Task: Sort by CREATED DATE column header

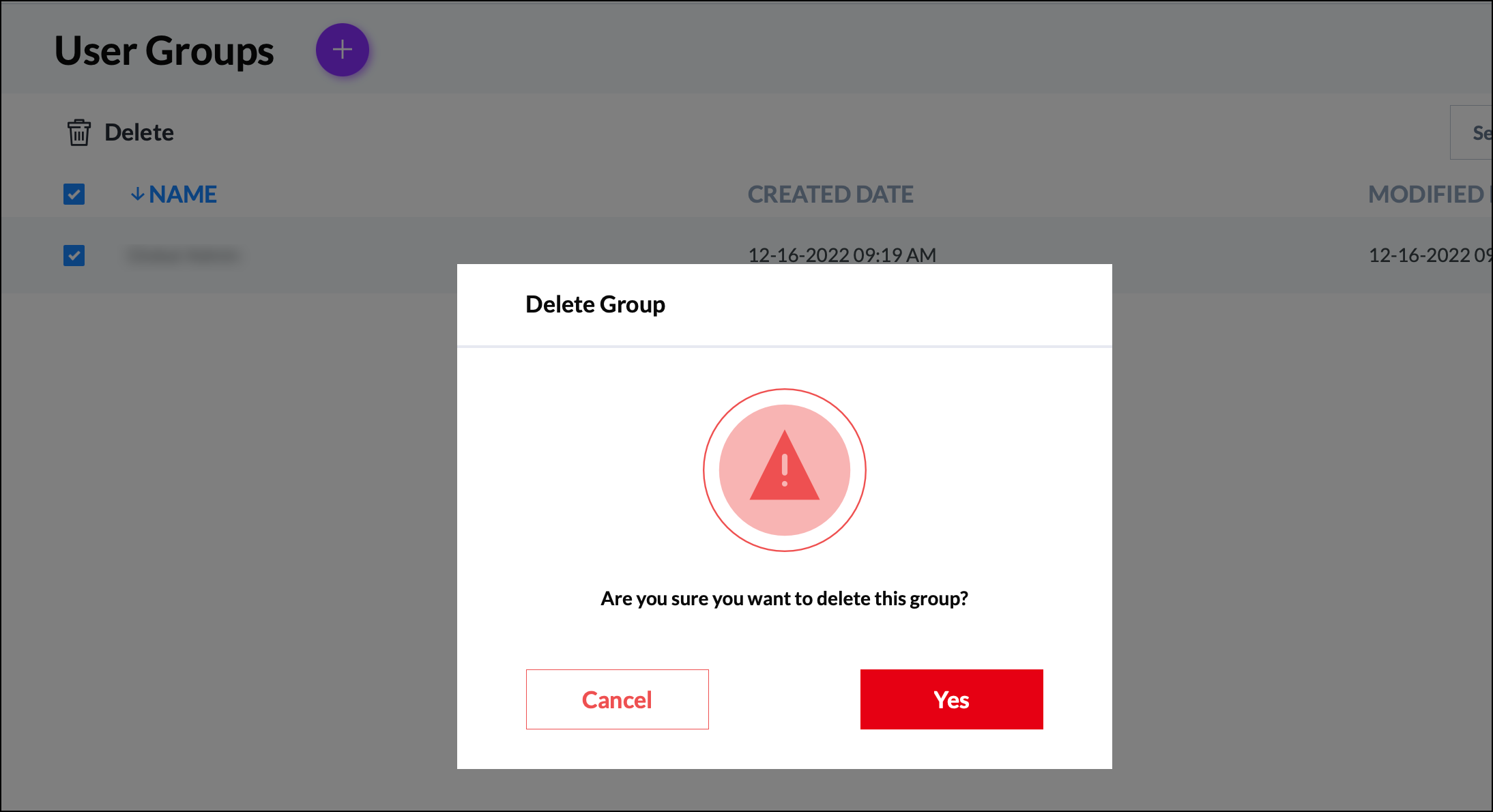Action: pyautogui.click(x=830, y=194)
